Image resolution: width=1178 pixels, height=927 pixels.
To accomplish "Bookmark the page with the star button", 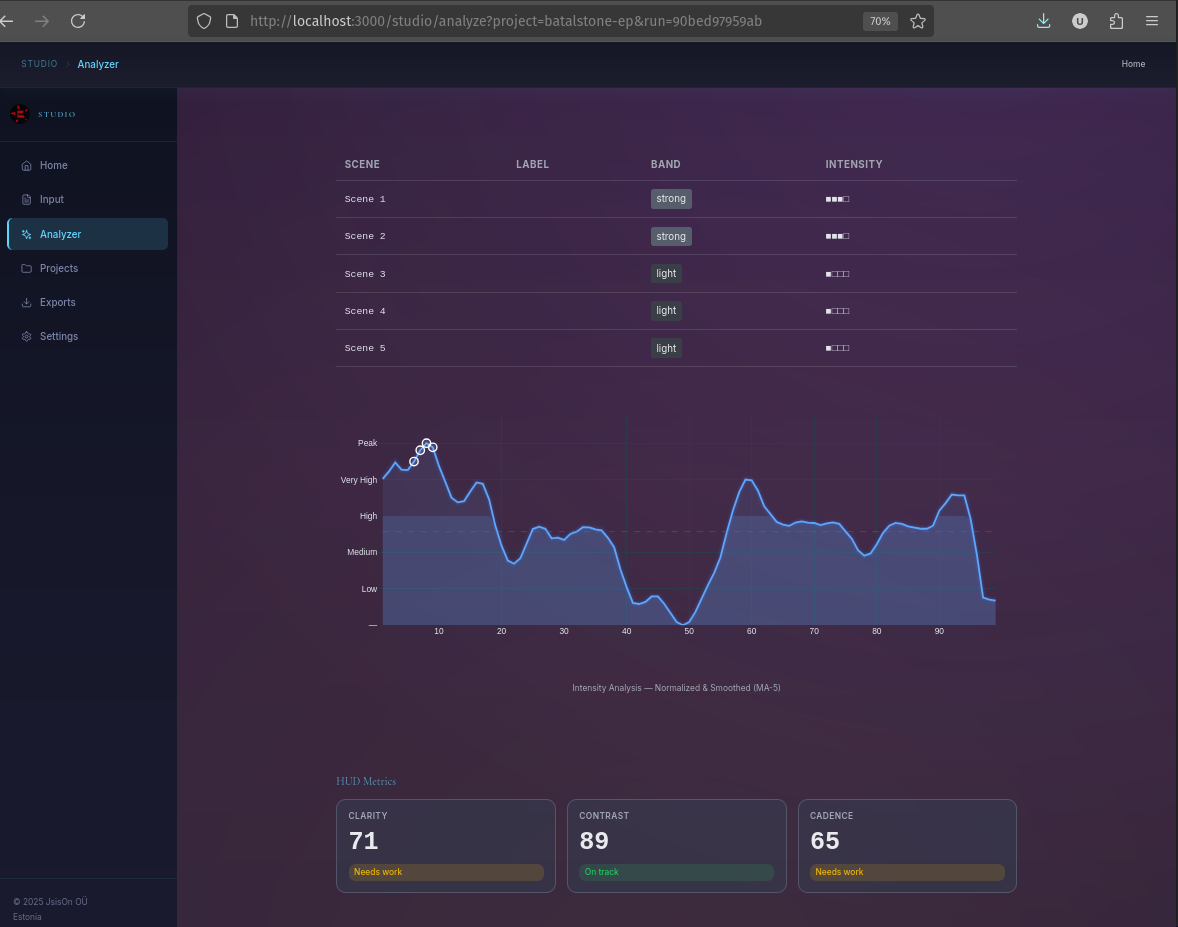I will point(918,20).
